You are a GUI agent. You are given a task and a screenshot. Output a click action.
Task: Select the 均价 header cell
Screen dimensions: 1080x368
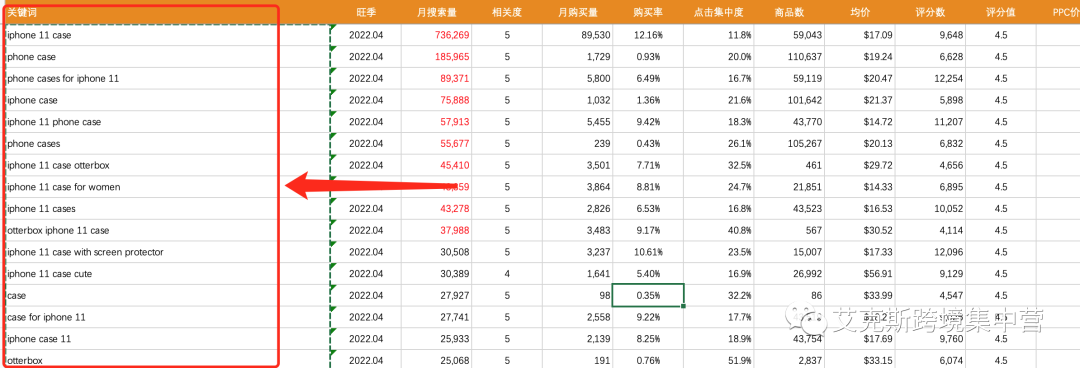(860, 12)
